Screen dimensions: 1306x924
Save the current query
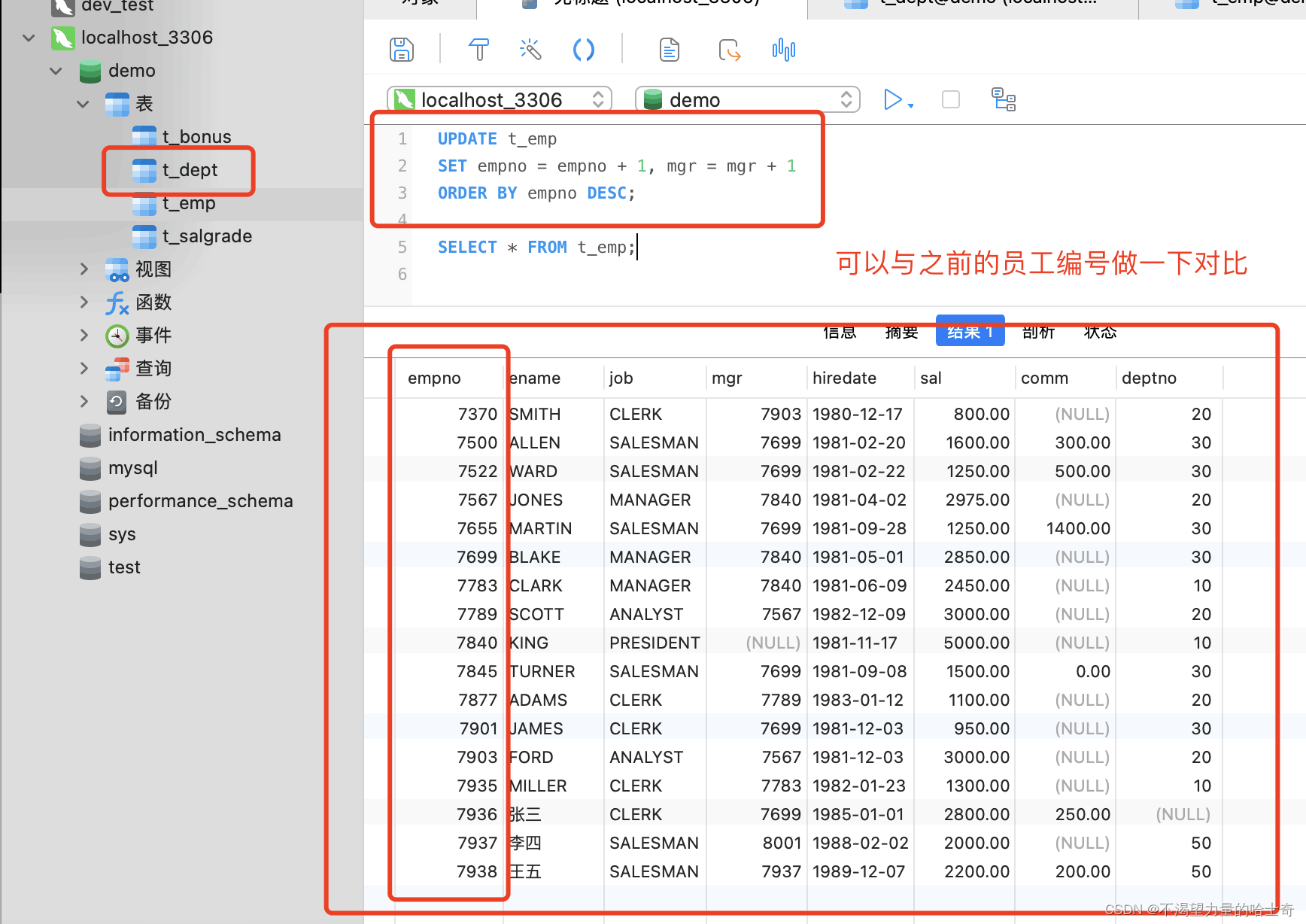pyautogui.click(x=401, y=49)
